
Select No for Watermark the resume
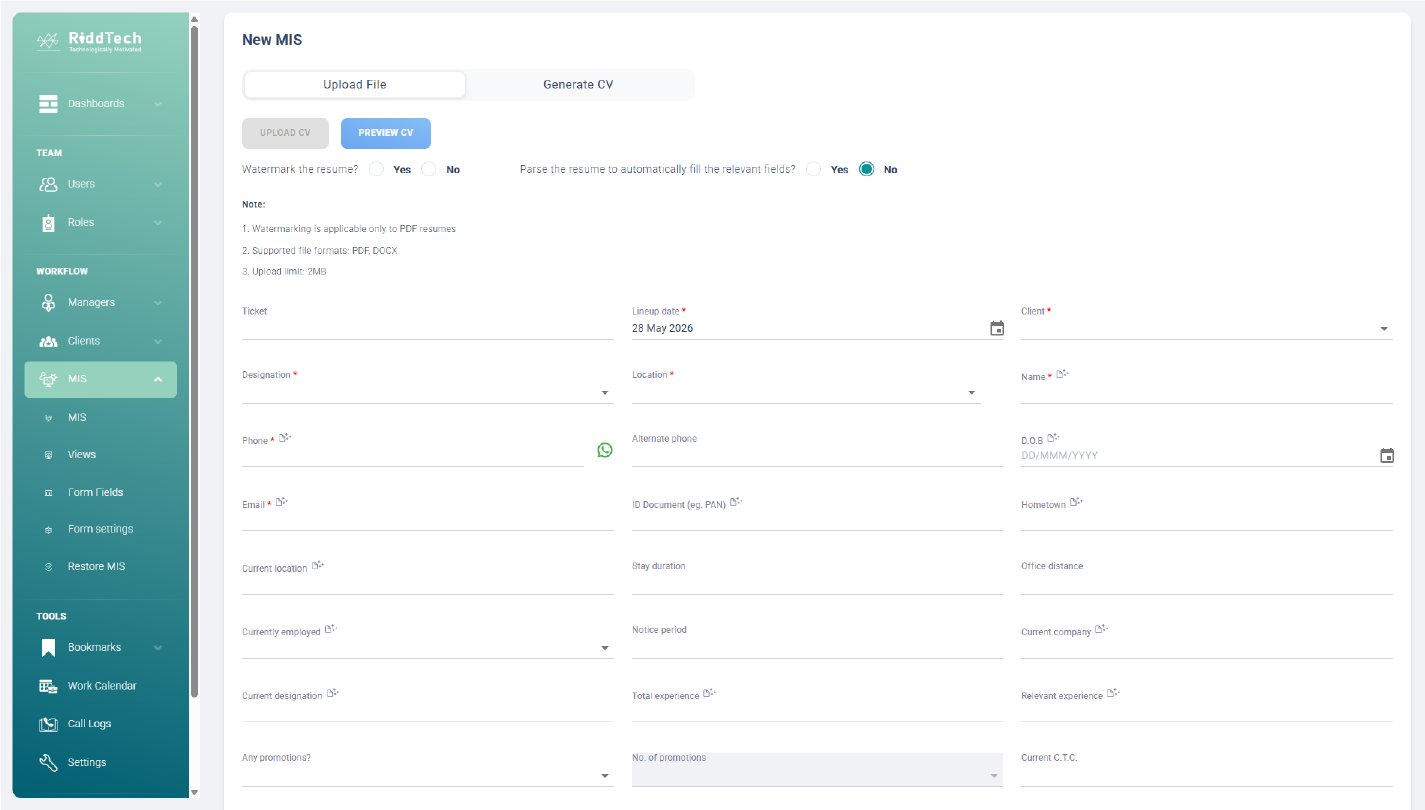pyautogui.click(x=429, y=169)
